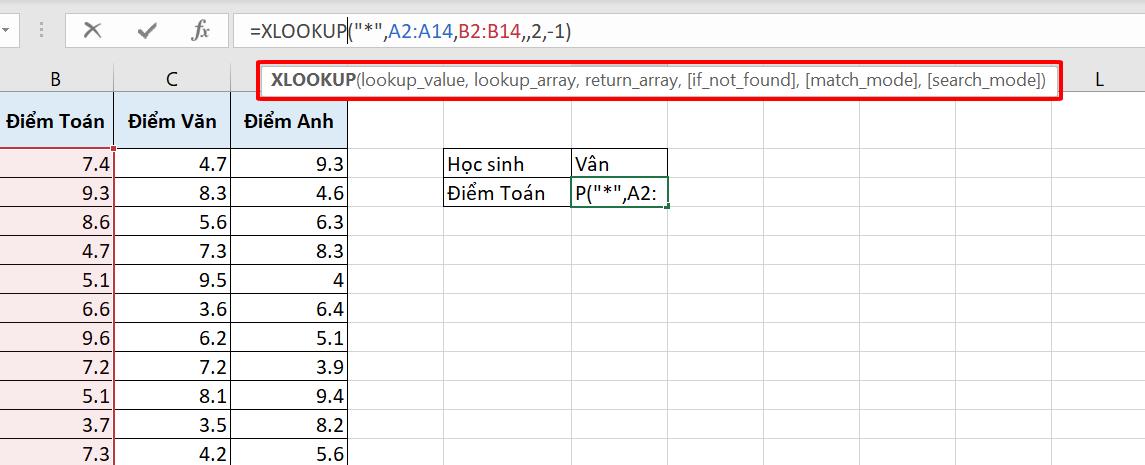Cancel the formula entry with the X icon
The height and width of the screenshot is (465, 1145).
[x=92, y=31]
